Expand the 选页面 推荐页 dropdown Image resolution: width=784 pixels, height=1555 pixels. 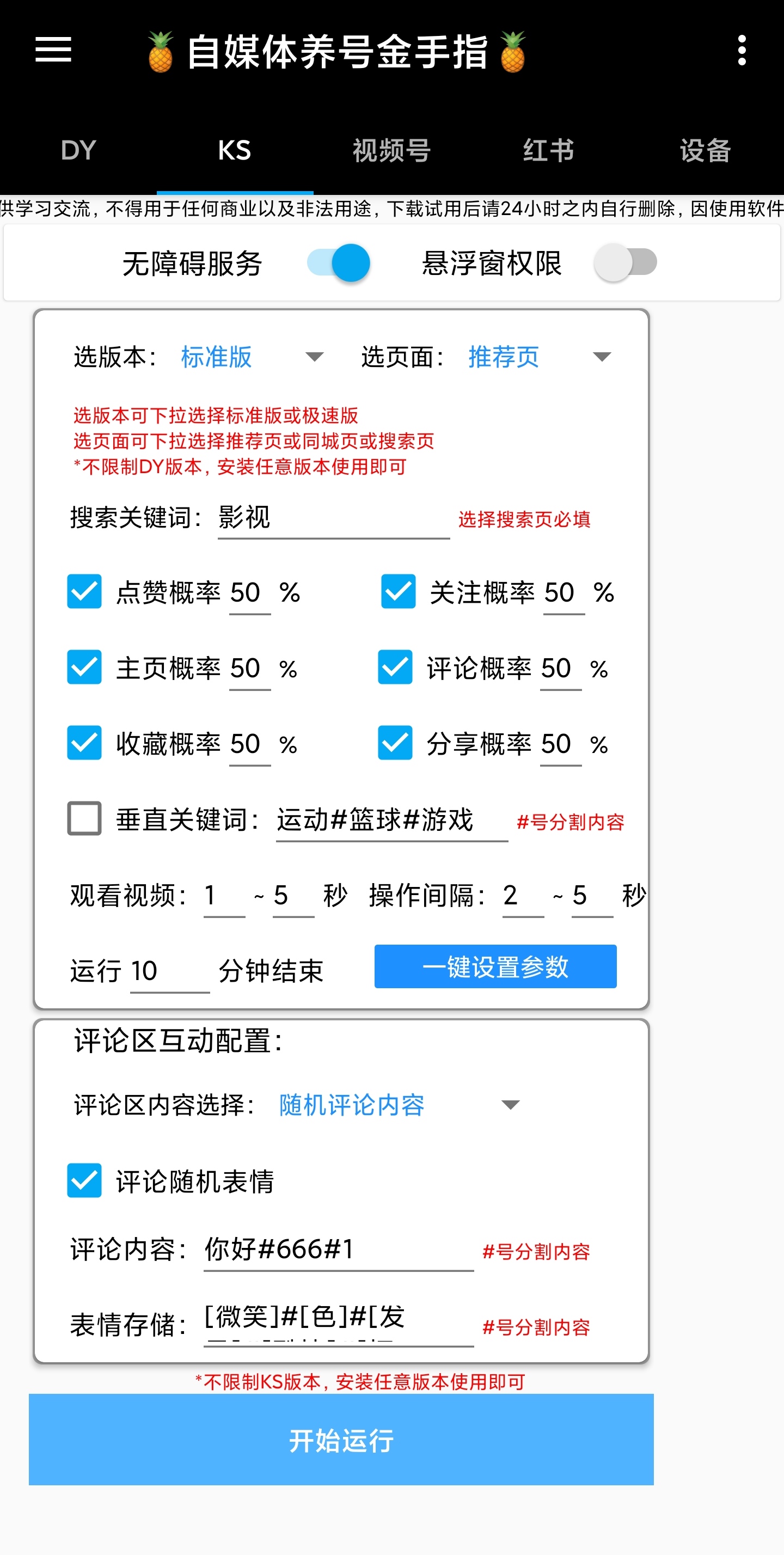[540, 357]
